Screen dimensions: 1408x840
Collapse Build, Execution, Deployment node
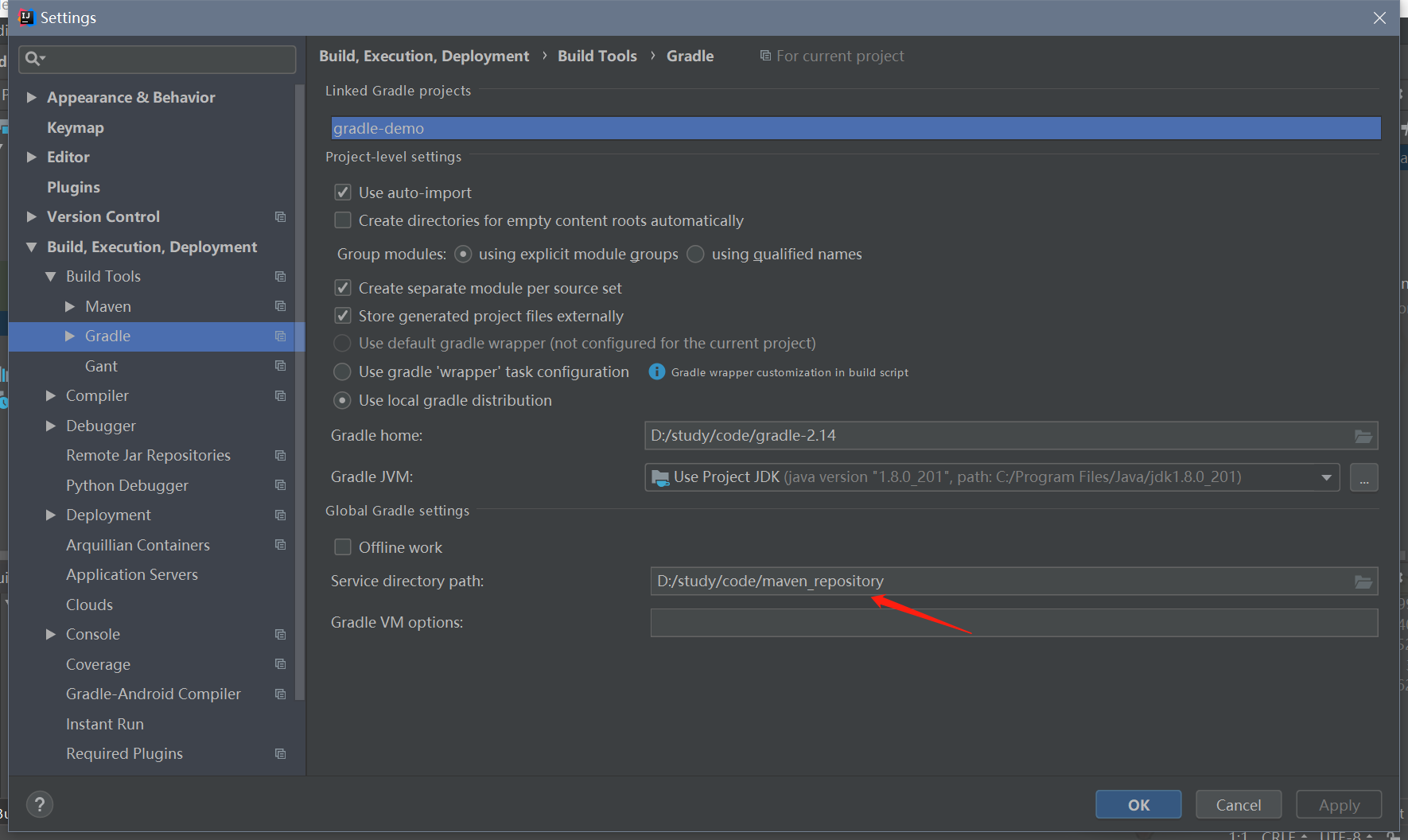pyautogui.click(x=32, y=247)
